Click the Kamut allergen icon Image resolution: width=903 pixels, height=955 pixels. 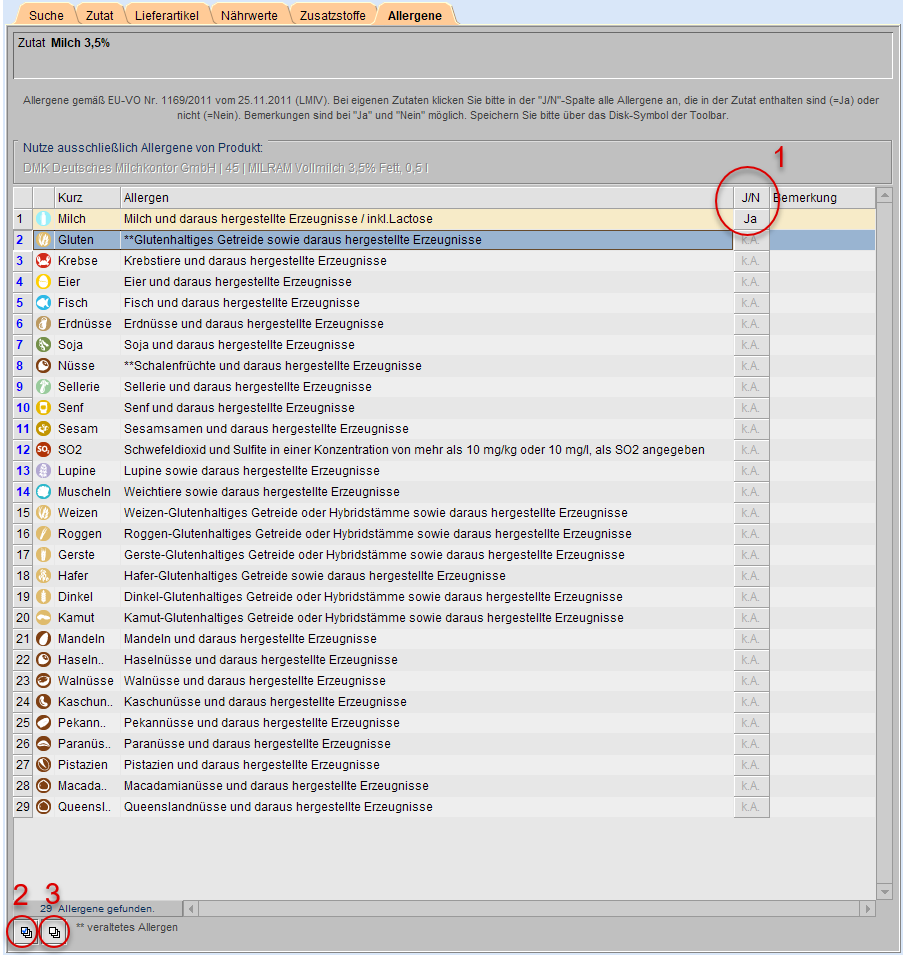click(x=43, y=618)
